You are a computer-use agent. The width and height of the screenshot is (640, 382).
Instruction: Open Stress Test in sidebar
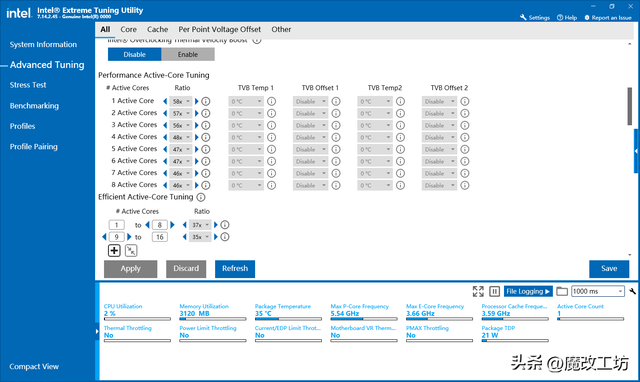click(28, 85)
